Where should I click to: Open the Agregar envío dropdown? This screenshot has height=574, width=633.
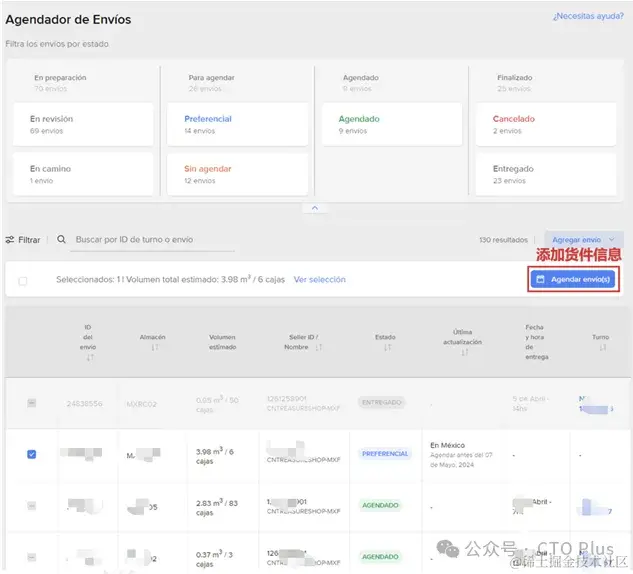[x=583, y=240]
